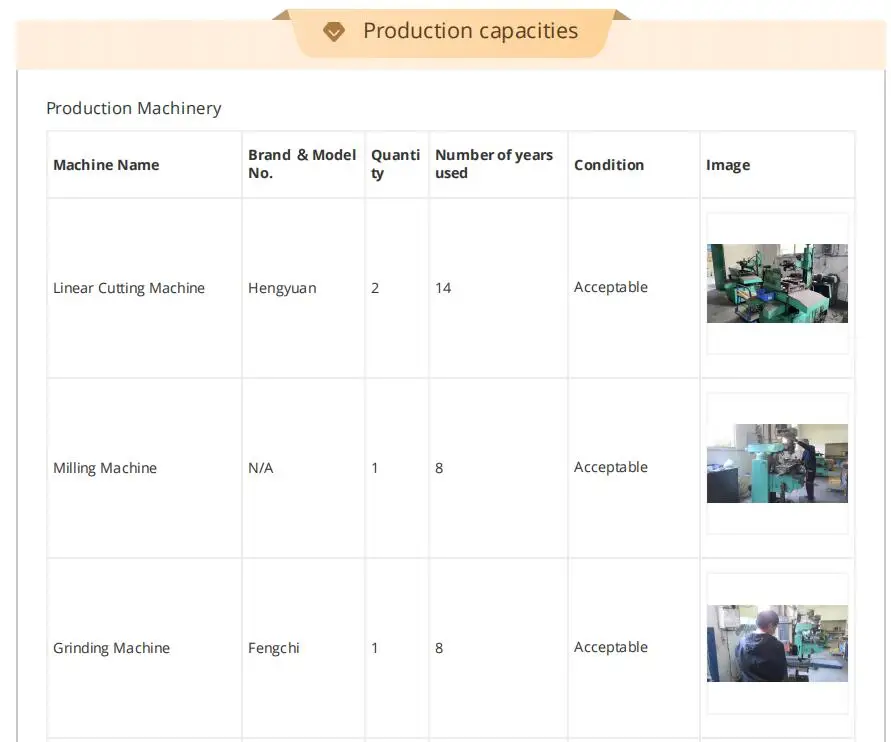
Task: Click the Image column header
Action: pos(728,165)
